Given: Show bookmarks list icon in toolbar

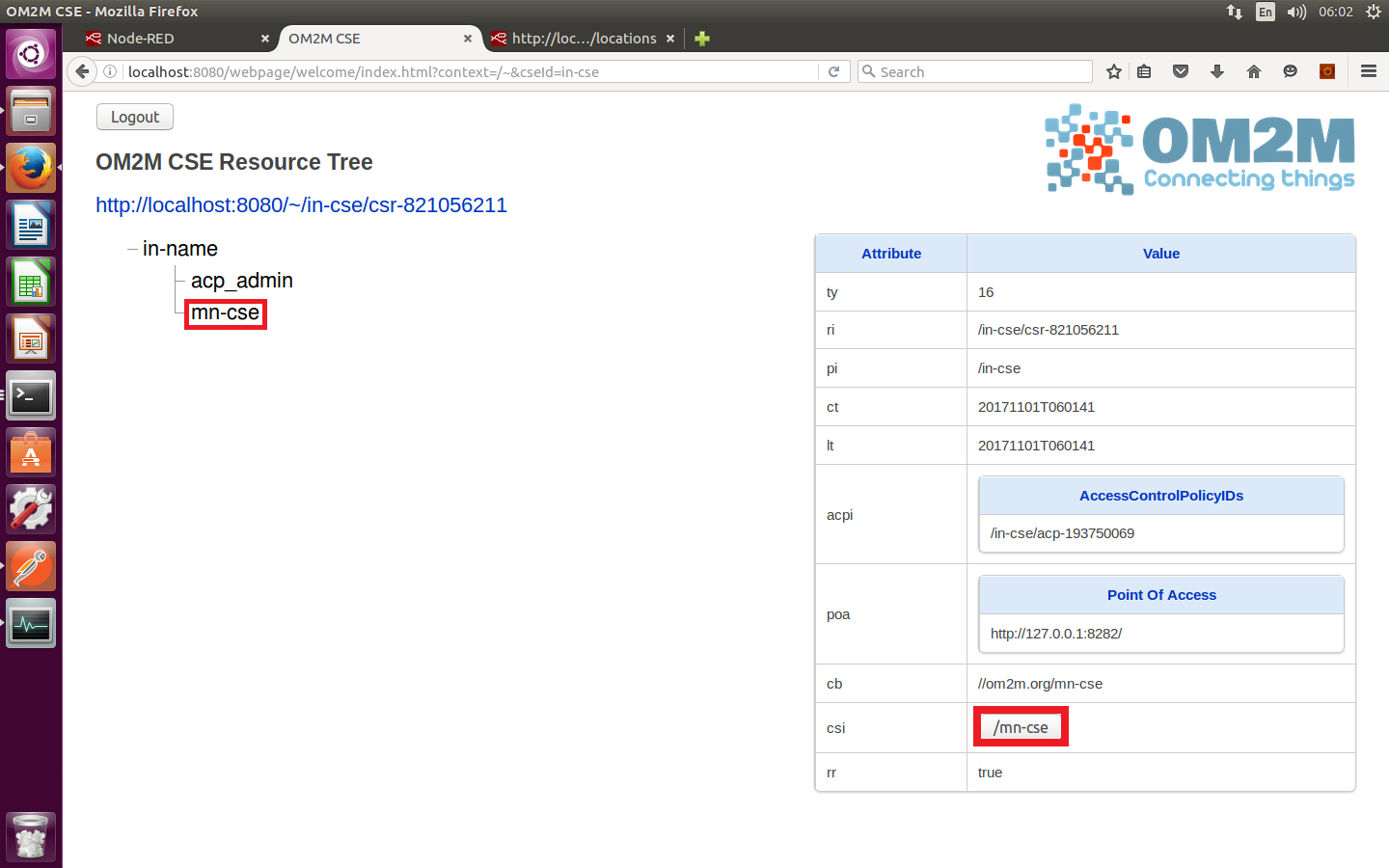Looking at the screenshot, I should tap(1144, 71).
